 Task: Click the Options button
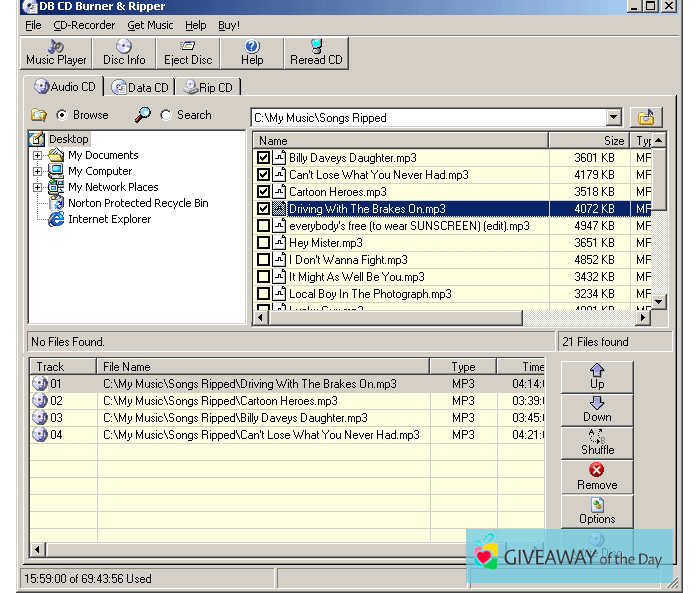pos(597,511)
